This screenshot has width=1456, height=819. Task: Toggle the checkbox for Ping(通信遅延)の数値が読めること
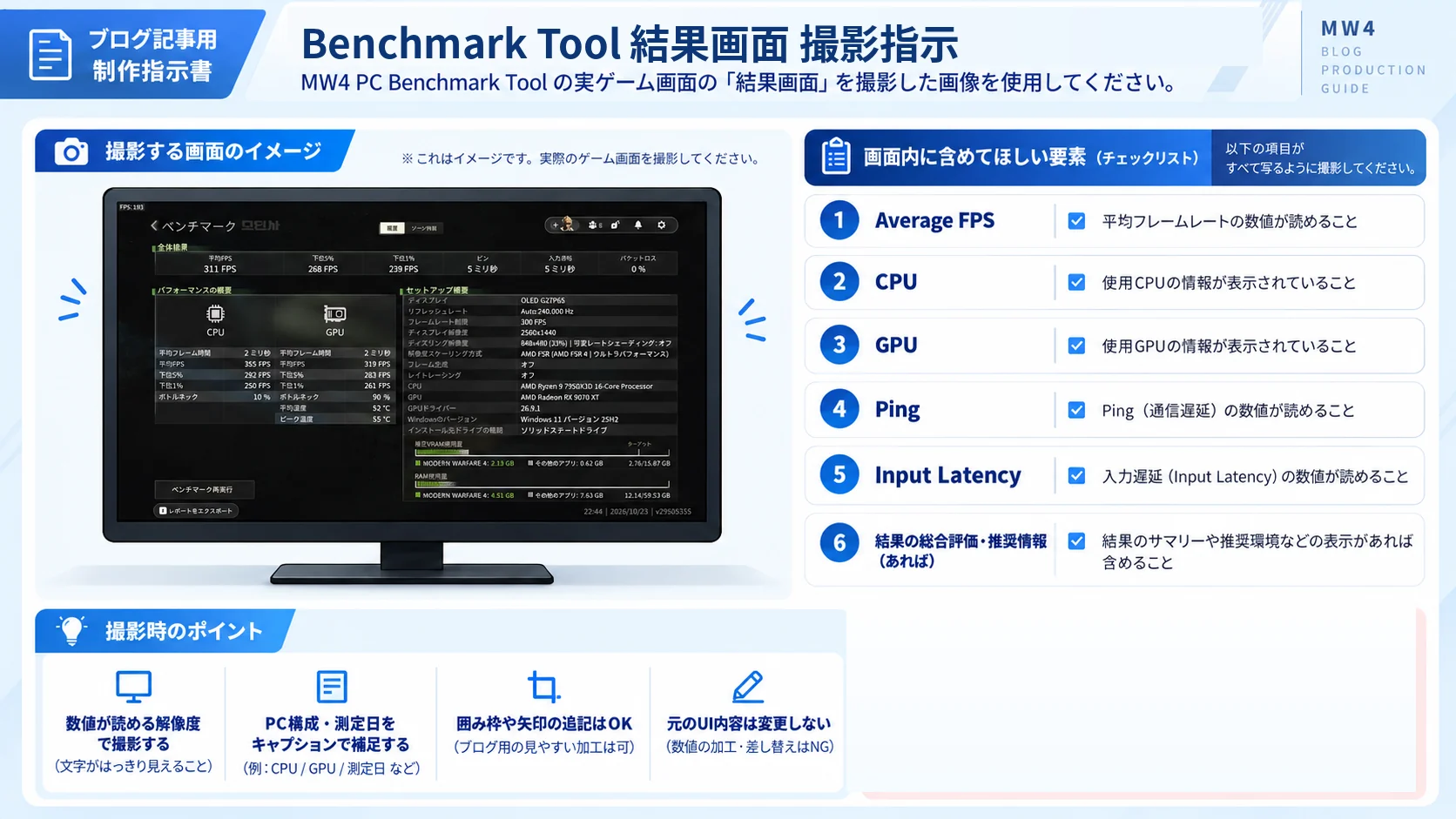click(x=1076, y=410)
